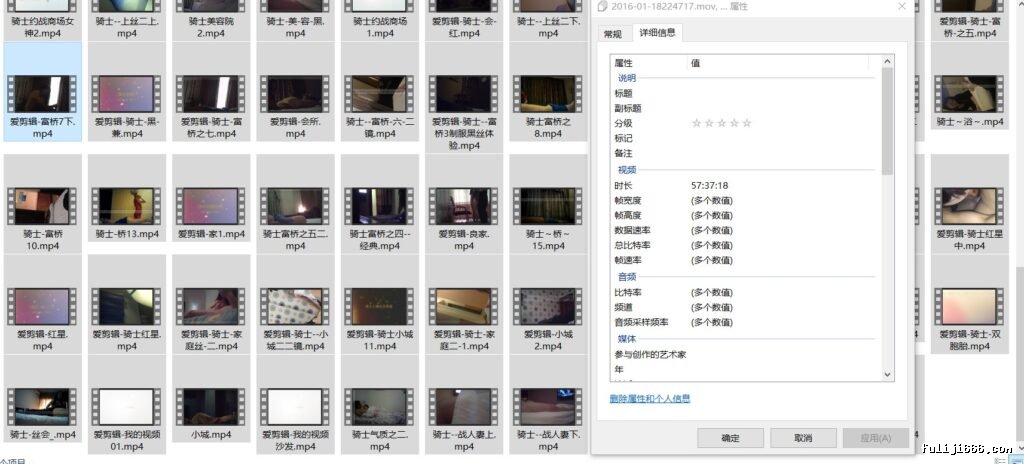Click the 总比特率 property row

[x=746, y=245]
